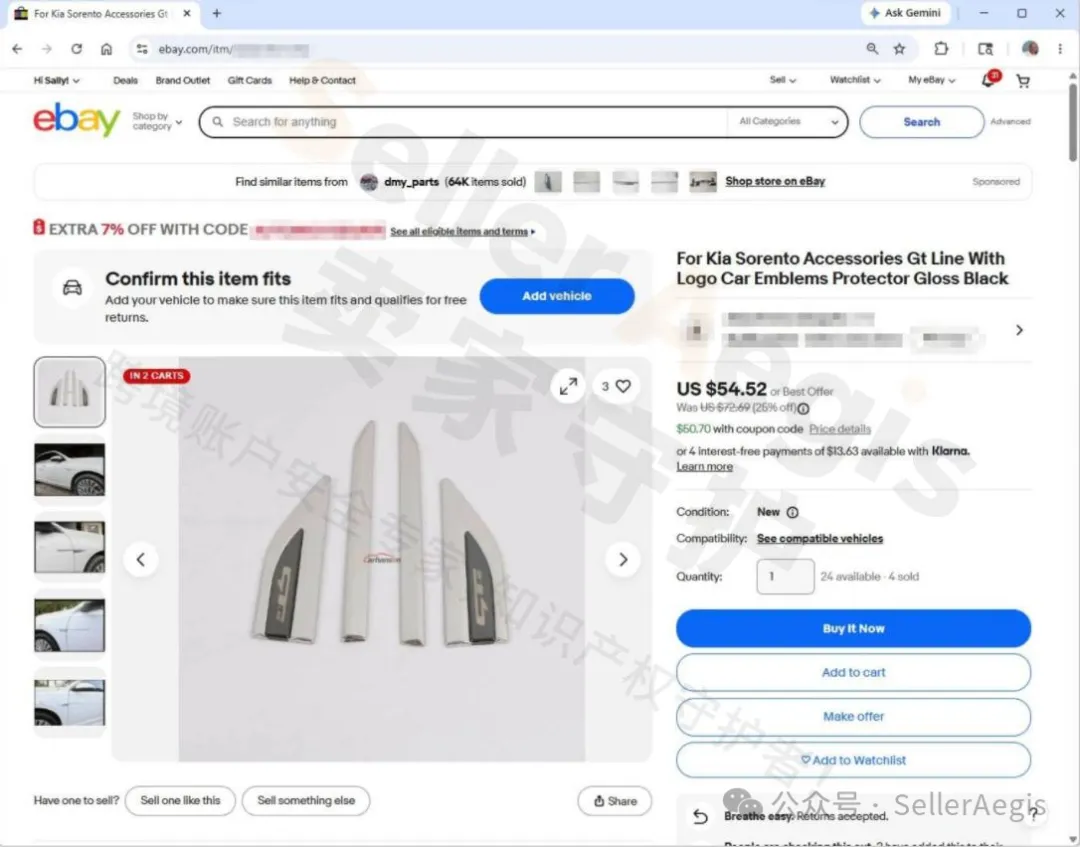Click Shop store on eBay link
The height and width of the screenshot is (847, 1080).
775,181
